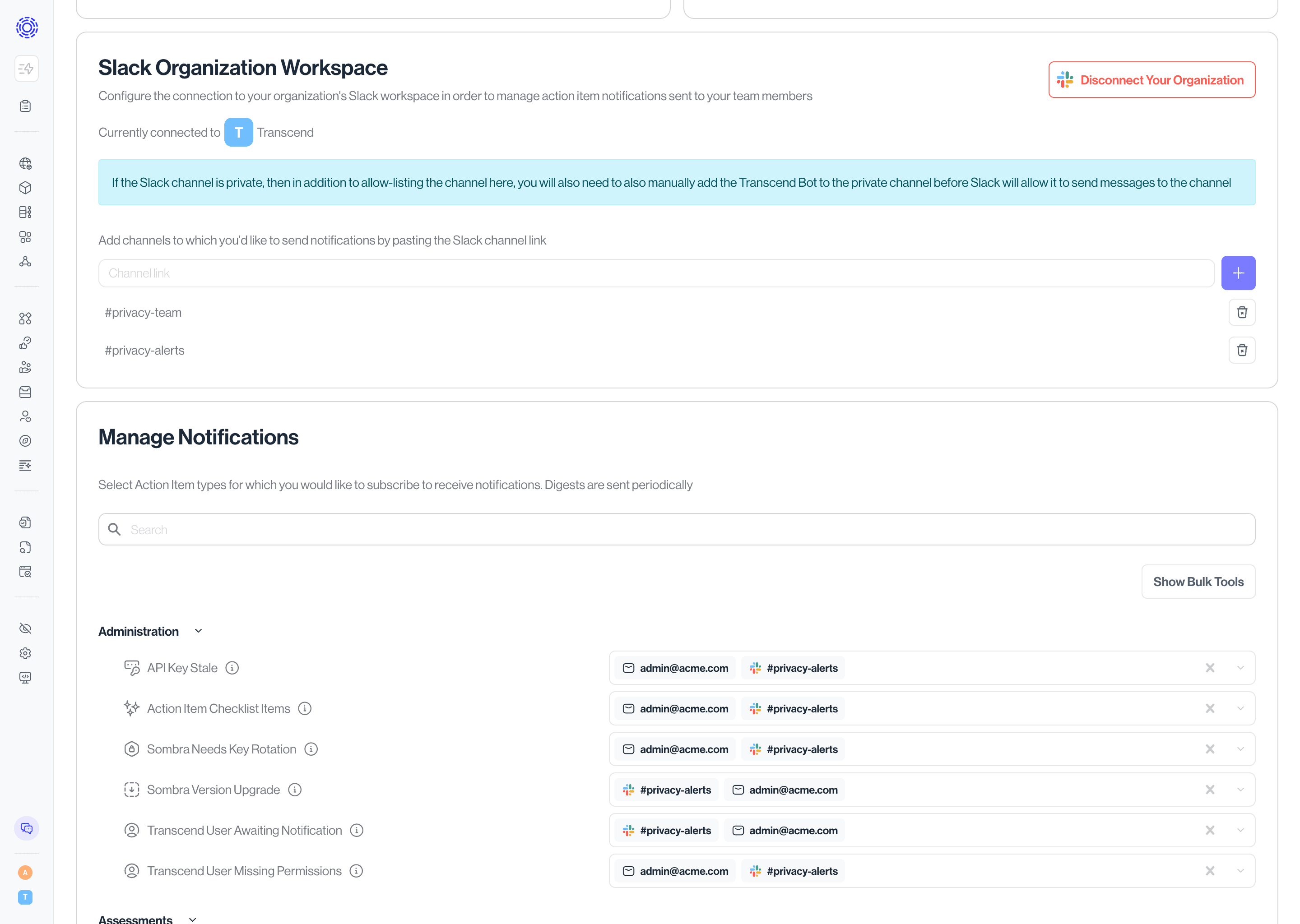Image resolution: width=1300 pixels, height=924 pixels.
Task: Open the settings gear sidebar icon
Action: click(x=26, y=653)
